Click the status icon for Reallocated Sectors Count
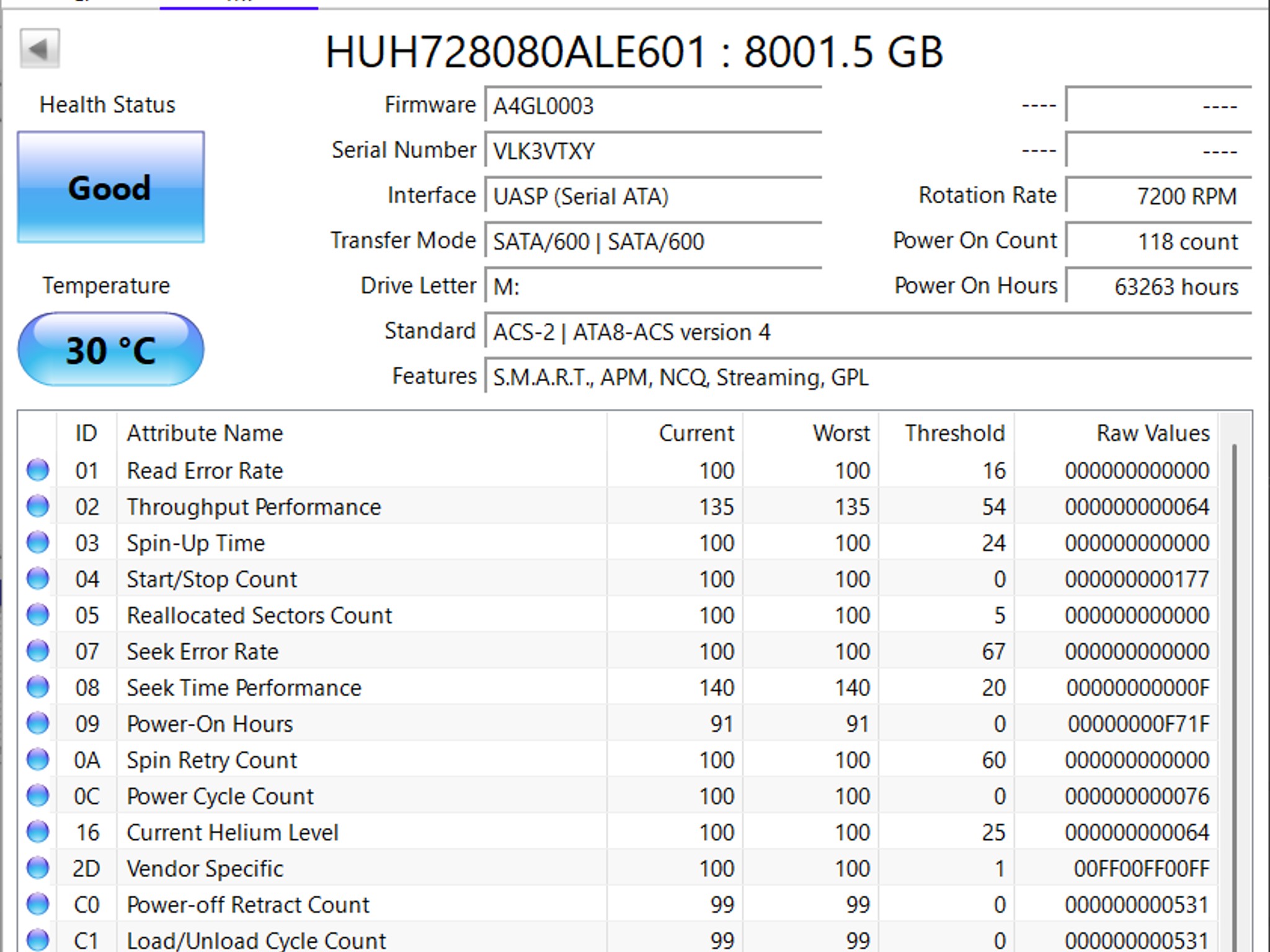The image size is (1270, 952). pos(38,615)
